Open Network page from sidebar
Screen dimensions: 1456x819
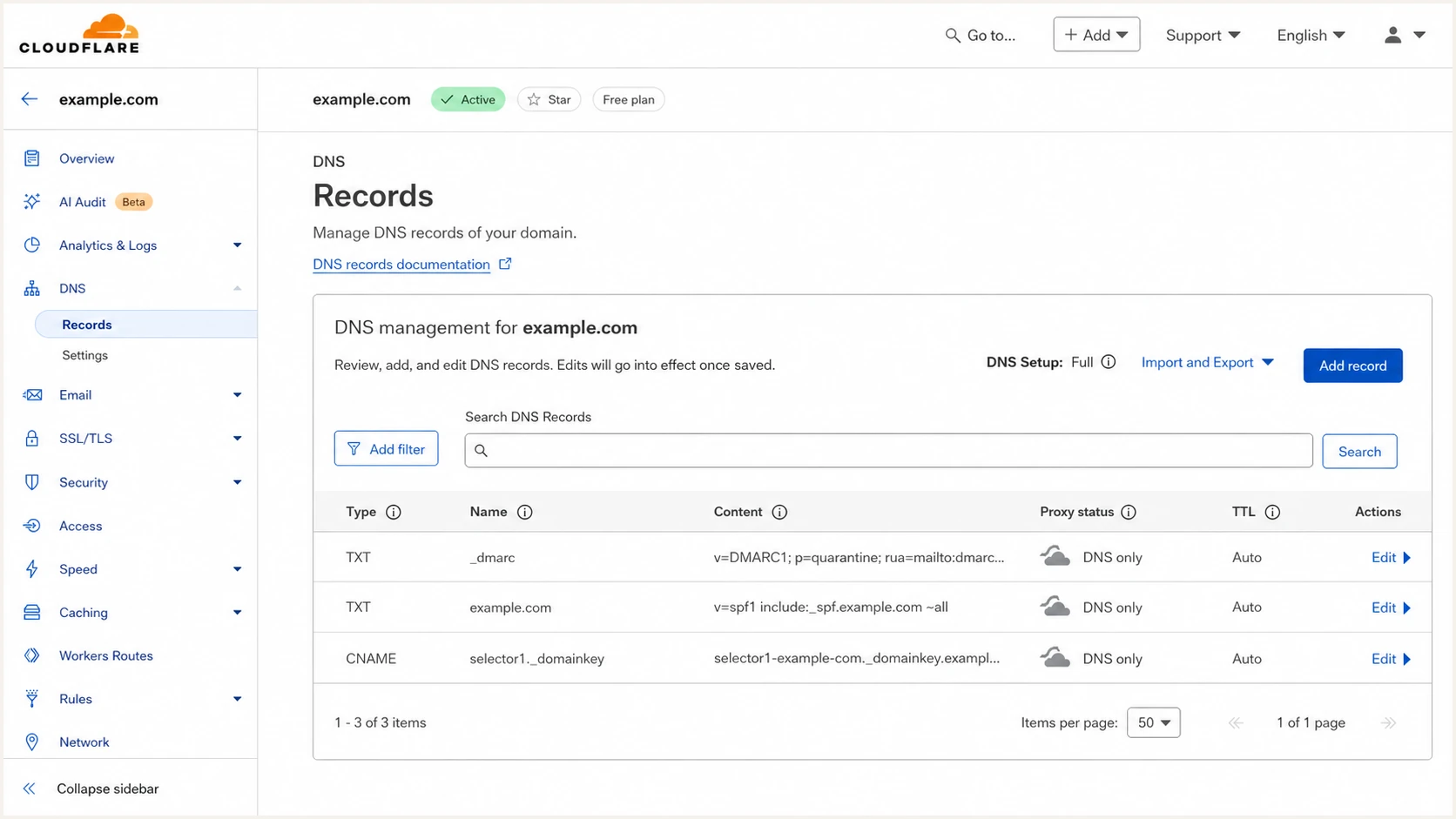[84, 742]
